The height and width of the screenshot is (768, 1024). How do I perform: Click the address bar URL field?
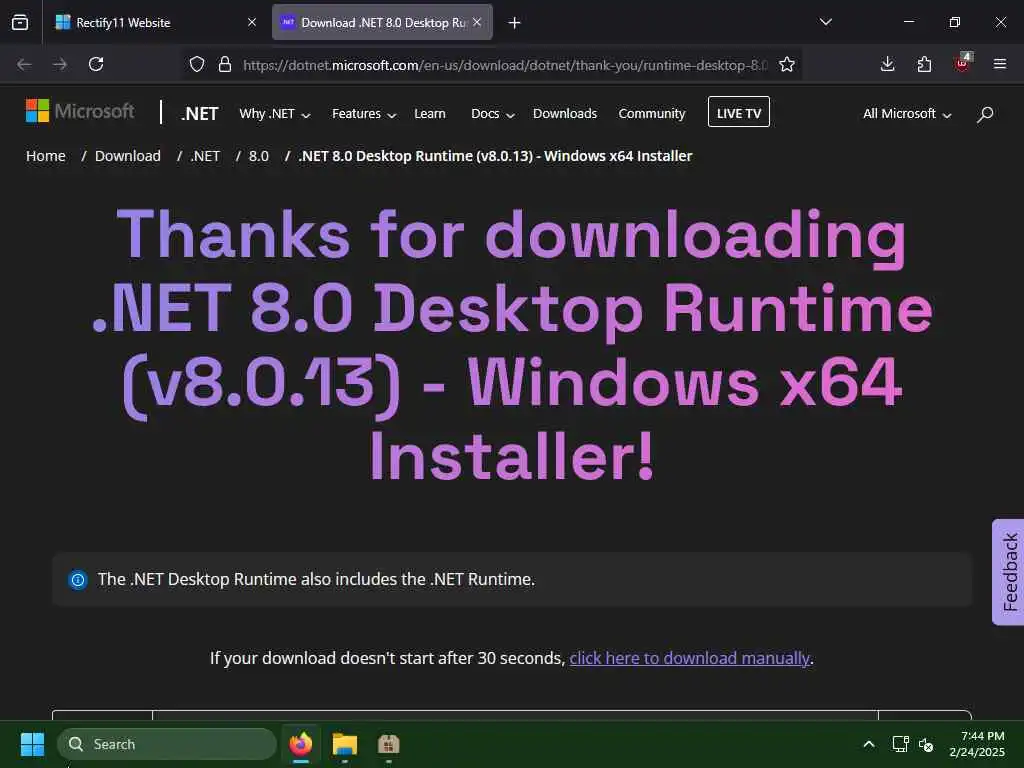504,65
